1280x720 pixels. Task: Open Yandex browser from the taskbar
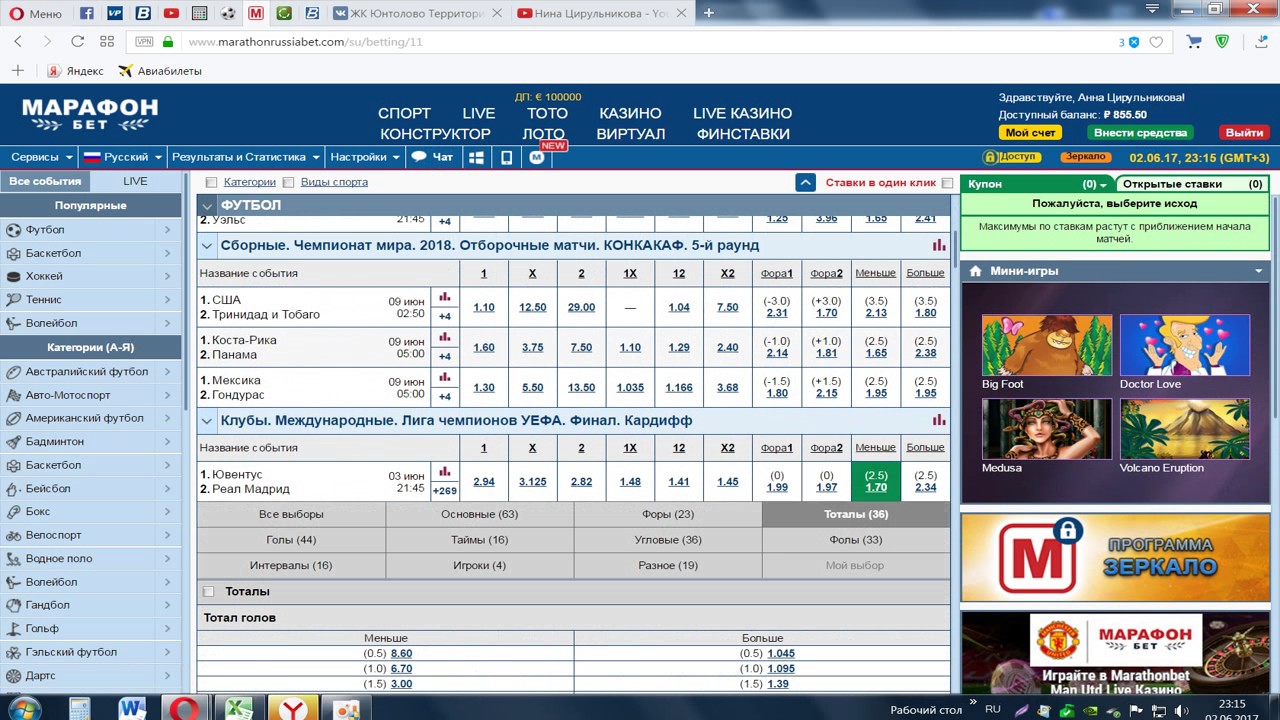coord(292,709)
